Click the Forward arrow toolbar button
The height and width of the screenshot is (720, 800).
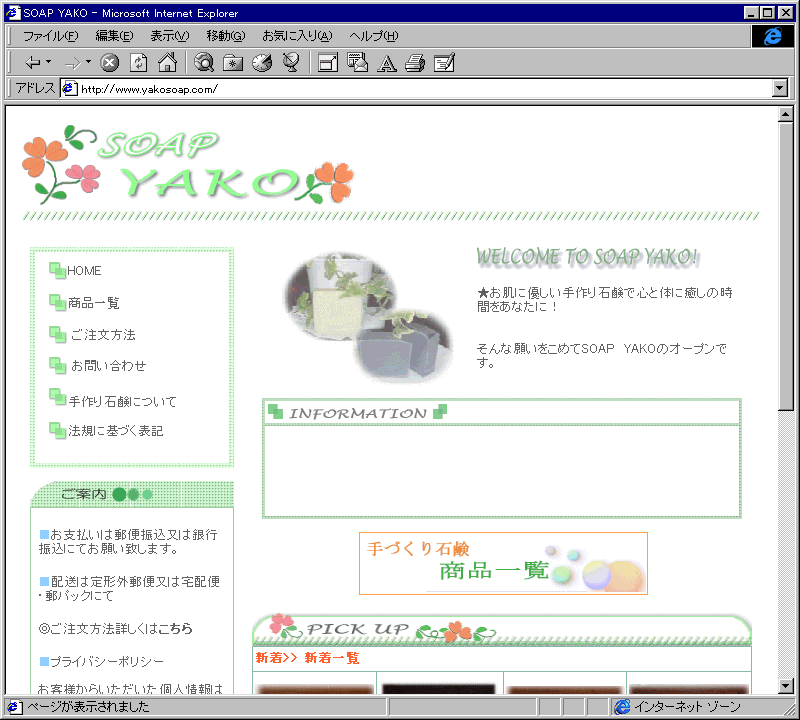pyautogui.click(x=72, y=63)
